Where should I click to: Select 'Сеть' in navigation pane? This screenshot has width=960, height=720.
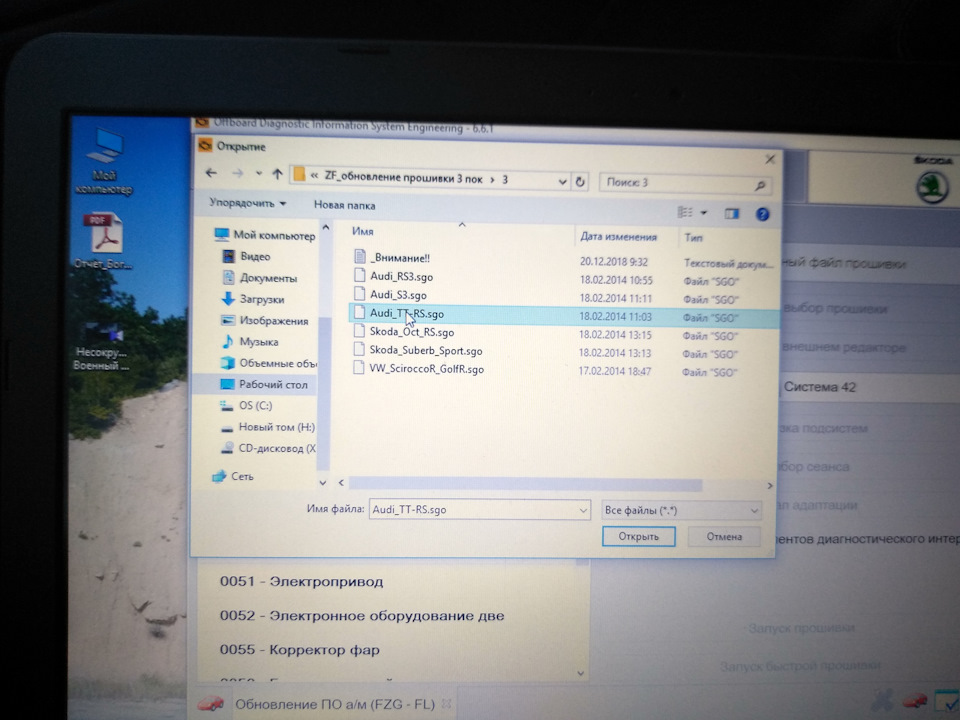pyautogui.click(x=233, y=476)
